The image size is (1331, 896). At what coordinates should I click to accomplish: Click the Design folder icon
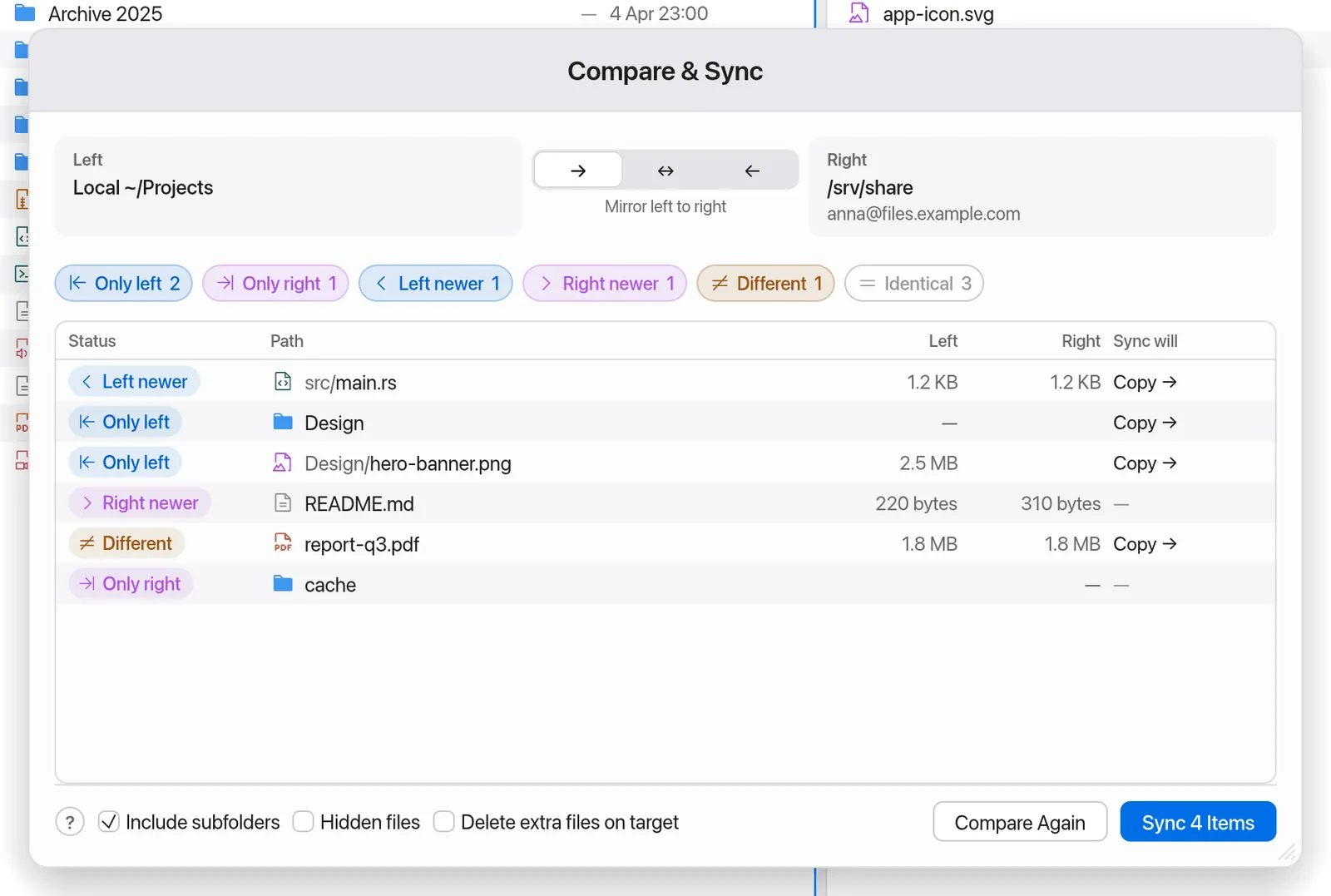(283, 422)
